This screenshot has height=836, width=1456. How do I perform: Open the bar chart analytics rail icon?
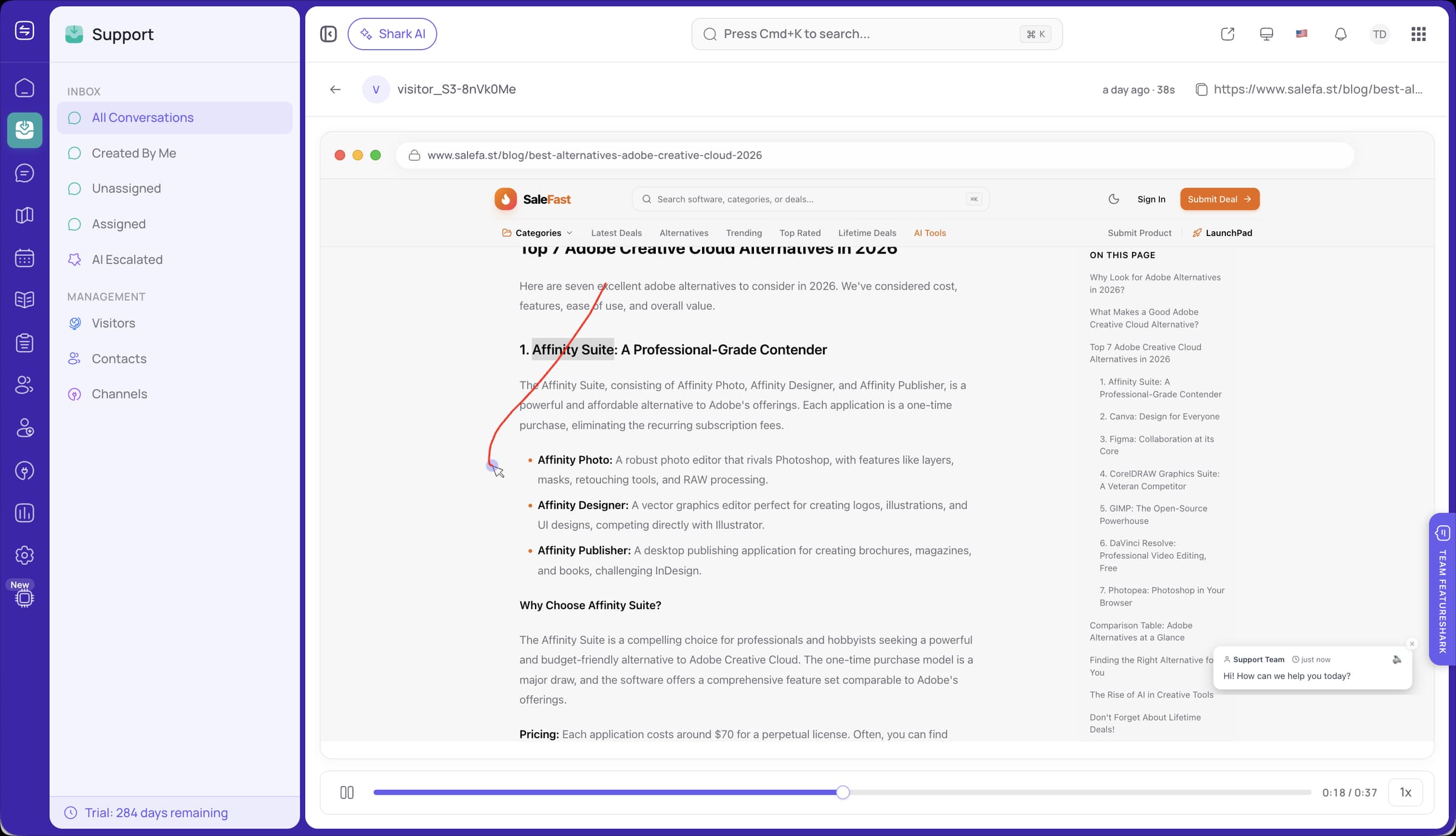pyautogui.click(x=24, y=513)
